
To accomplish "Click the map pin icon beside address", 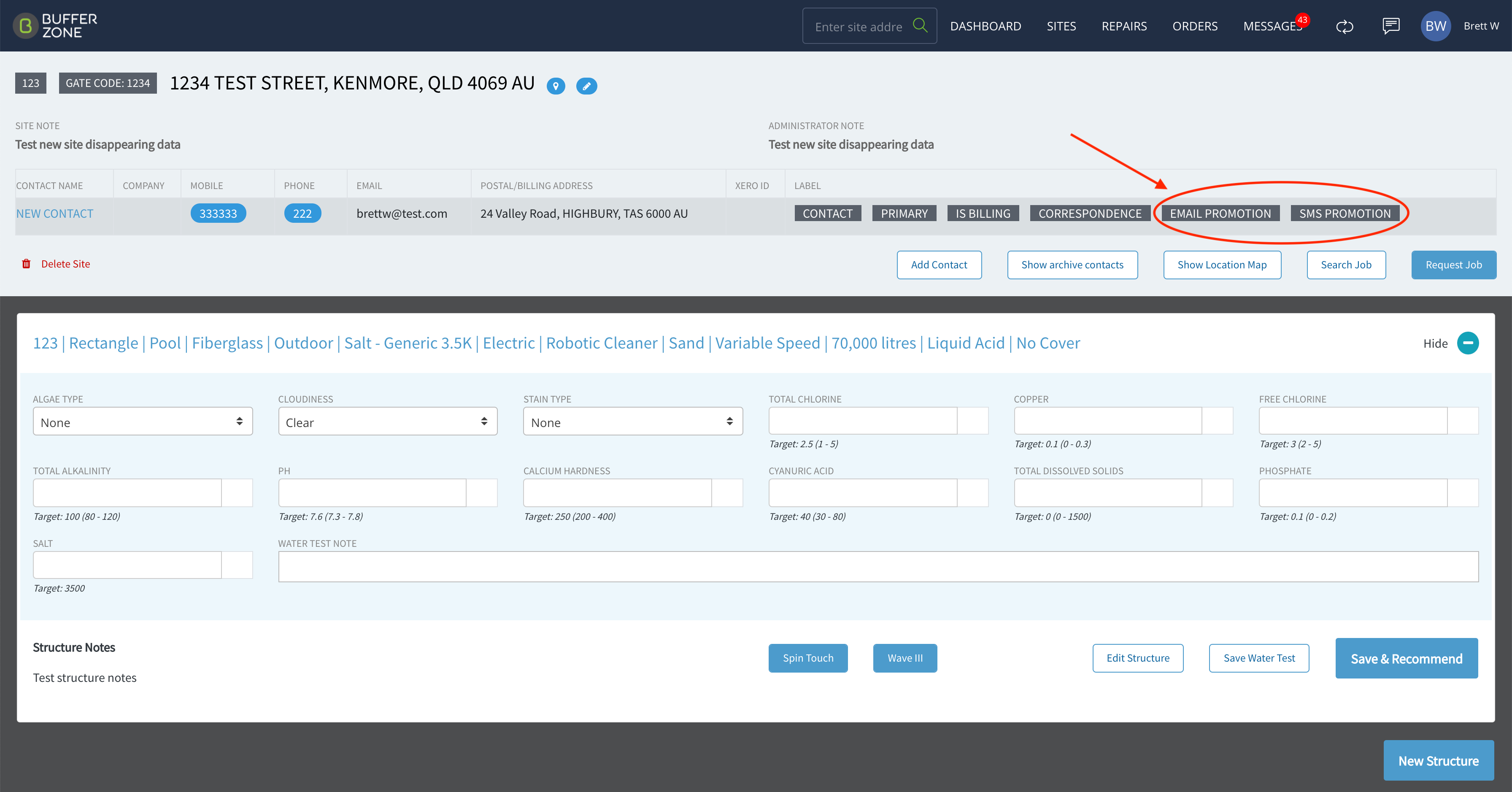I will [555, 86].
